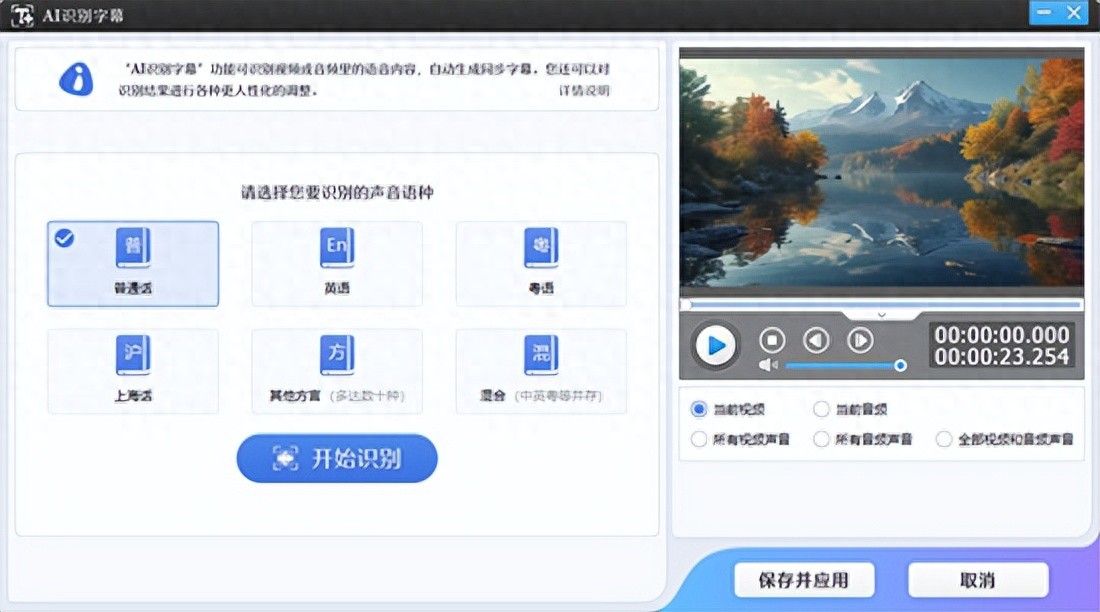1100x612 pixels.
Task: Click the 开始识别 start recognition button
Action: 337,459
